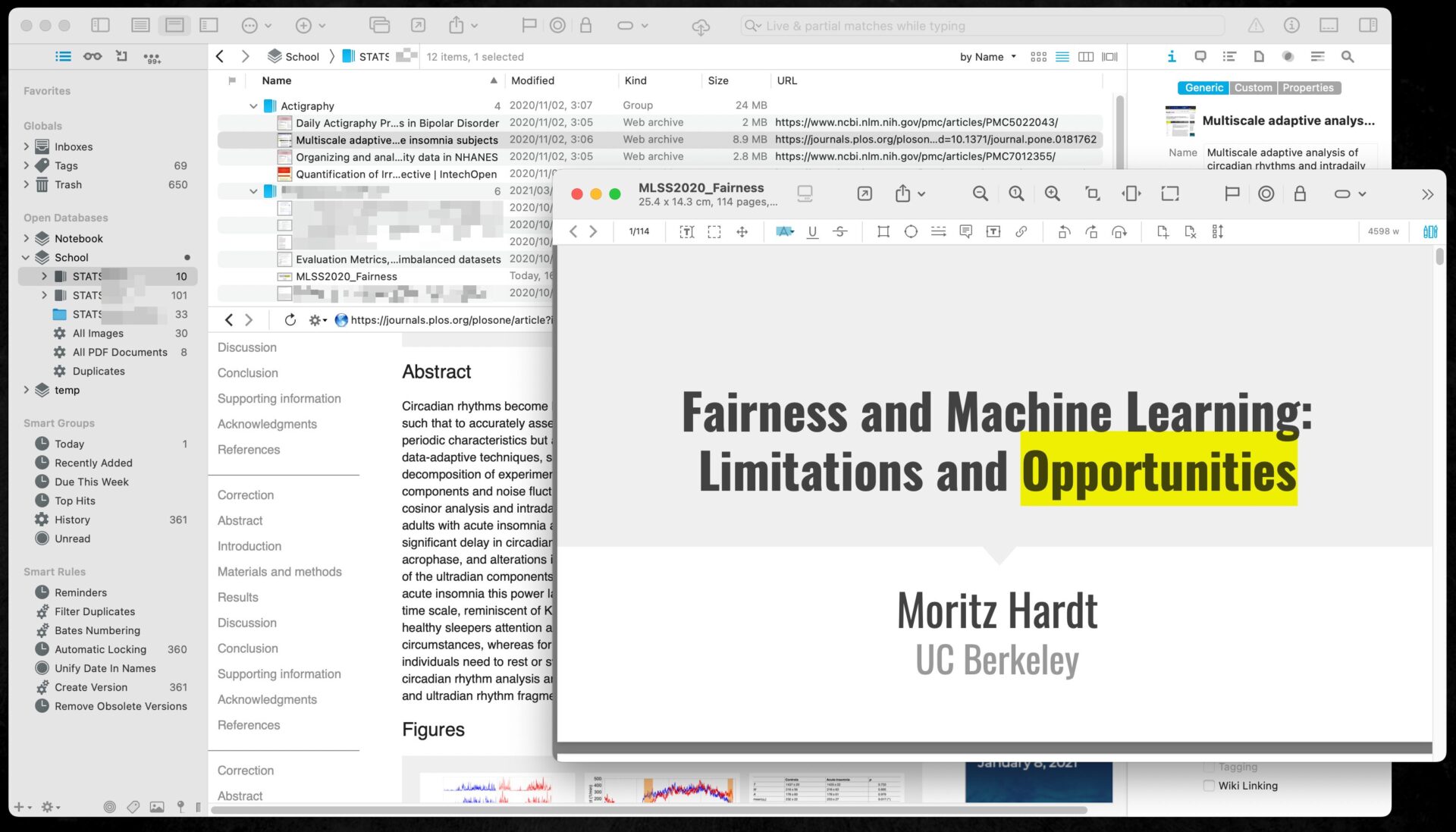Choose the oval annotation shape tool

tap(911, 232)
